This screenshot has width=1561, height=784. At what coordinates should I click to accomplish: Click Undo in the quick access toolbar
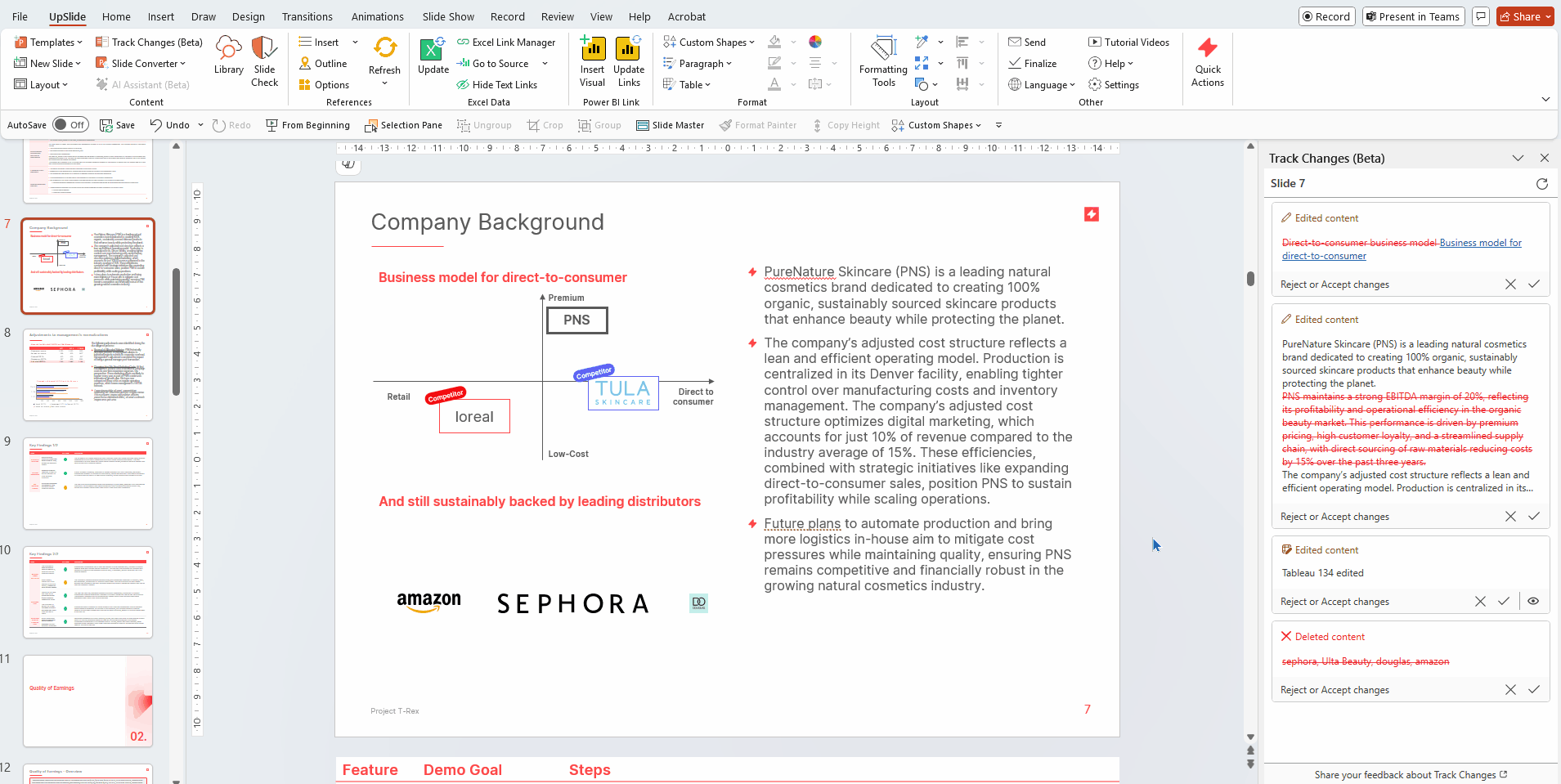(x=169, y=125)
